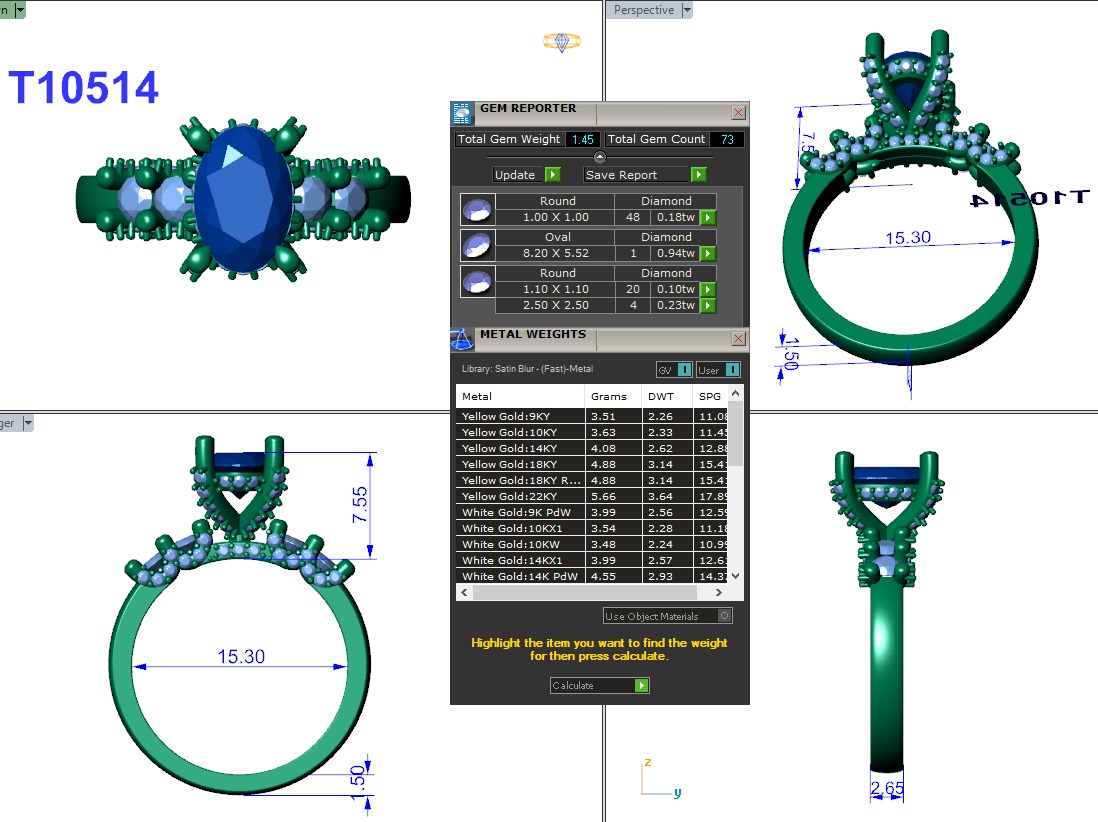The height and width of the screenshot is (822, 1098).
Task: Click the oval 8.20 x 5.52 gem icon
Action: coord(477,245)
